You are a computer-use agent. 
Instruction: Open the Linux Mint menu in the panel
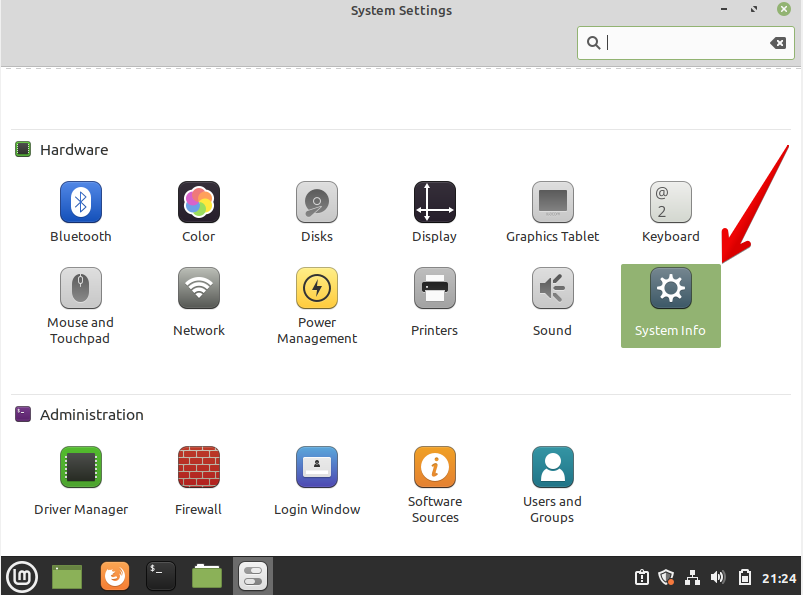coord(22,577)
